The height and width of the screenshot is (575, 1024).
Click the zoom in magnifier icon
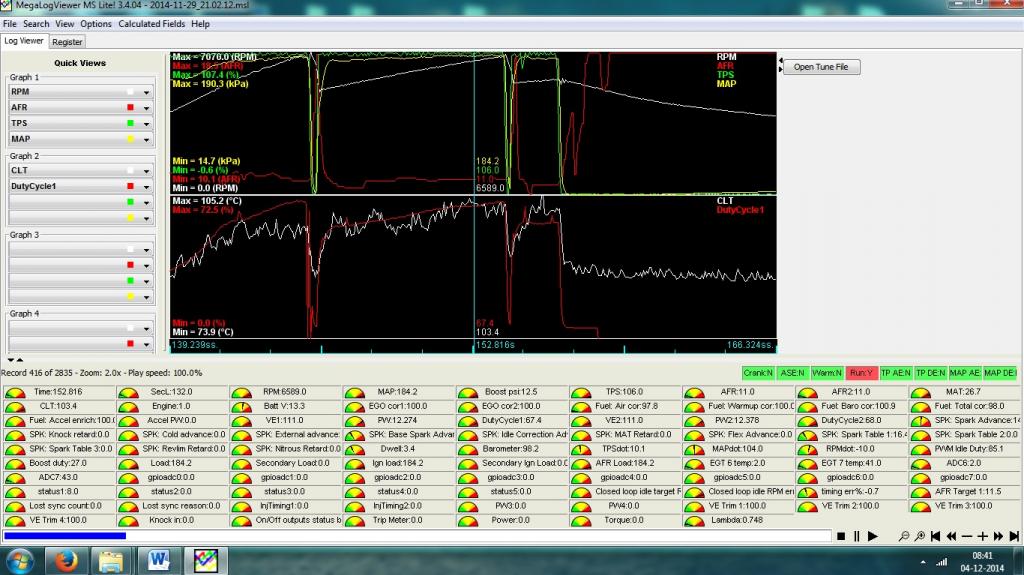tap(920, 536)
